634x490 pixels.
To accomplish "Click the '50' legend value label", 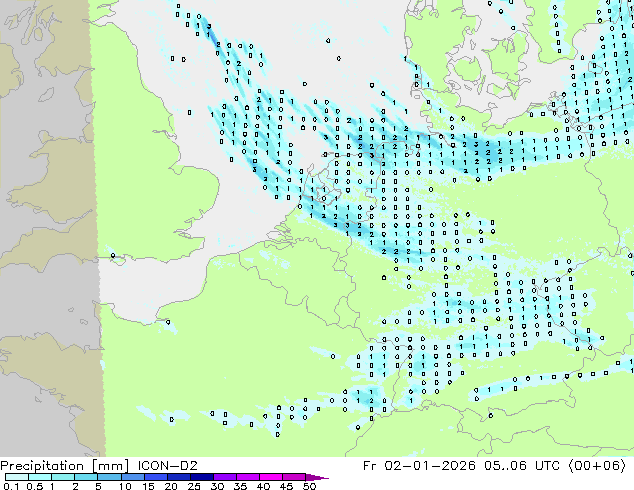I will tap(309, 486).
